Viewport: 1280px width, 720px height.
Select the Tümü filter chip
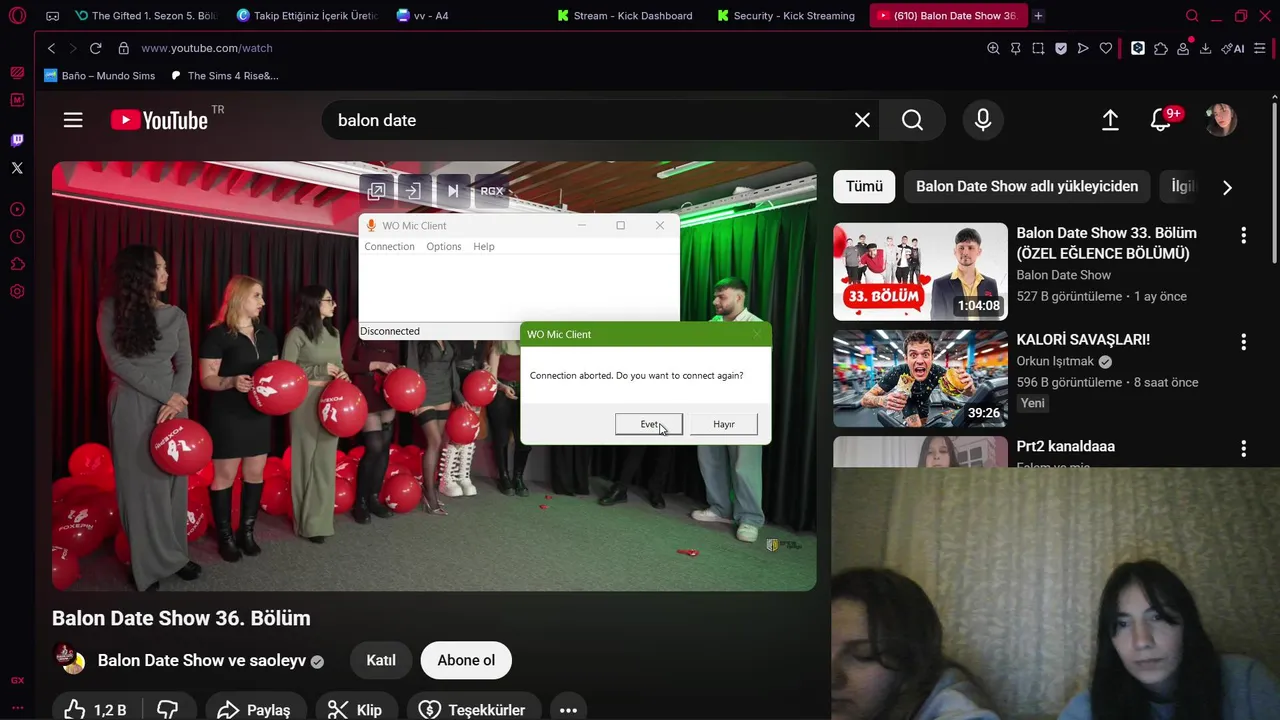[864, 187]
